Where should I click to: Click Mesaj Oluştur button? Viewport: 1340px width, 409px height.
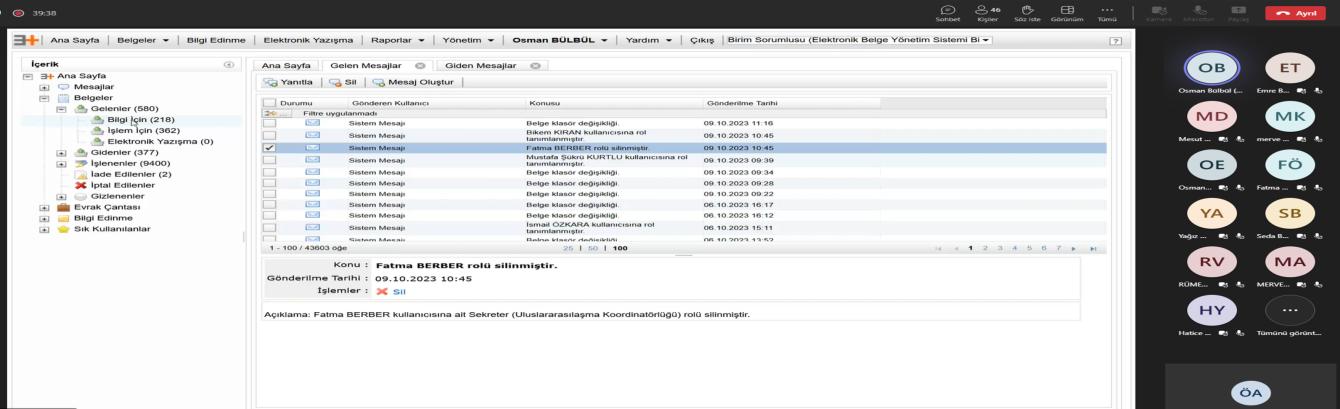[413, 82]
